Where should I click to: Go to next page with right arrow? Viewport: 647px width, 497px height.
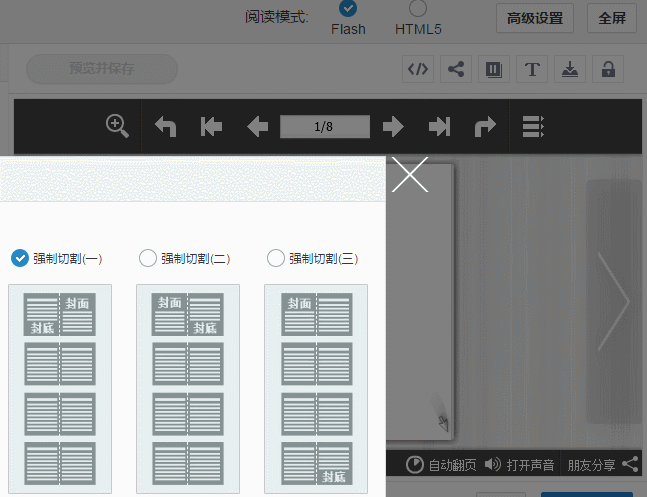[393, 127]
